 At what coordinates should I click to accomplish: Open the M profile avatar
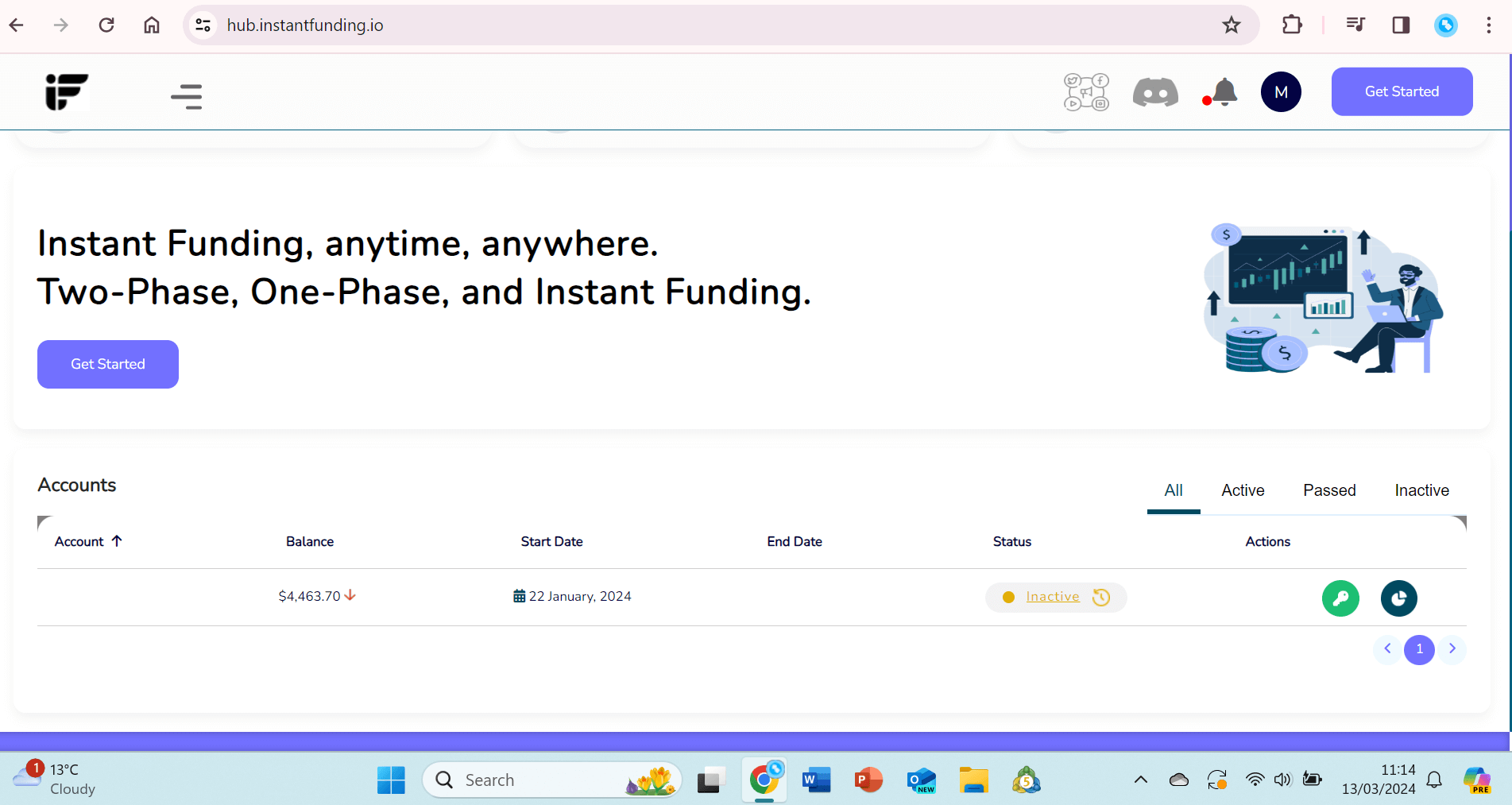pos(1281,92)
